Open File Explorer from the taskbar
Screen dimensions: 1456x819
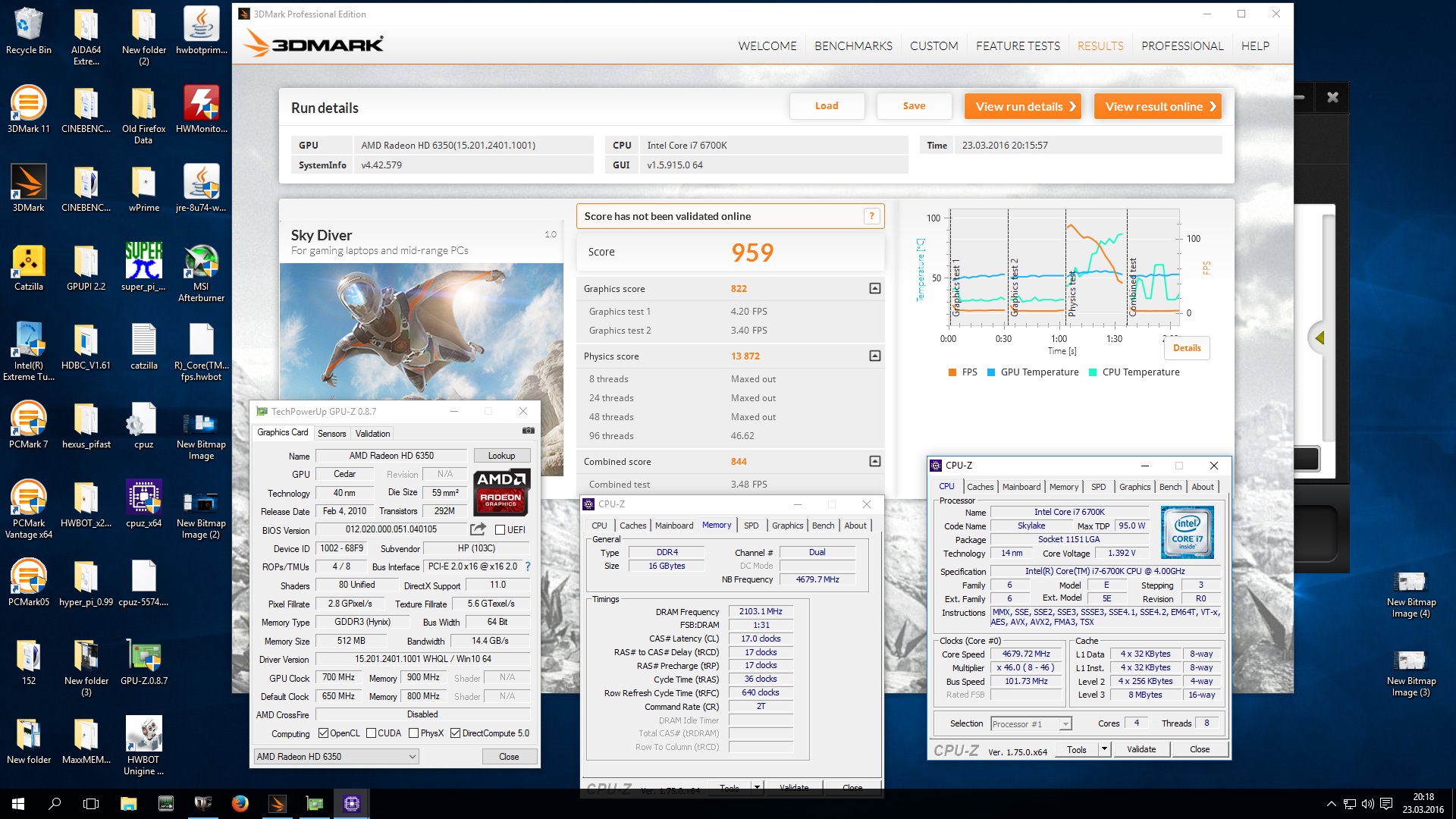coord(129,803)
